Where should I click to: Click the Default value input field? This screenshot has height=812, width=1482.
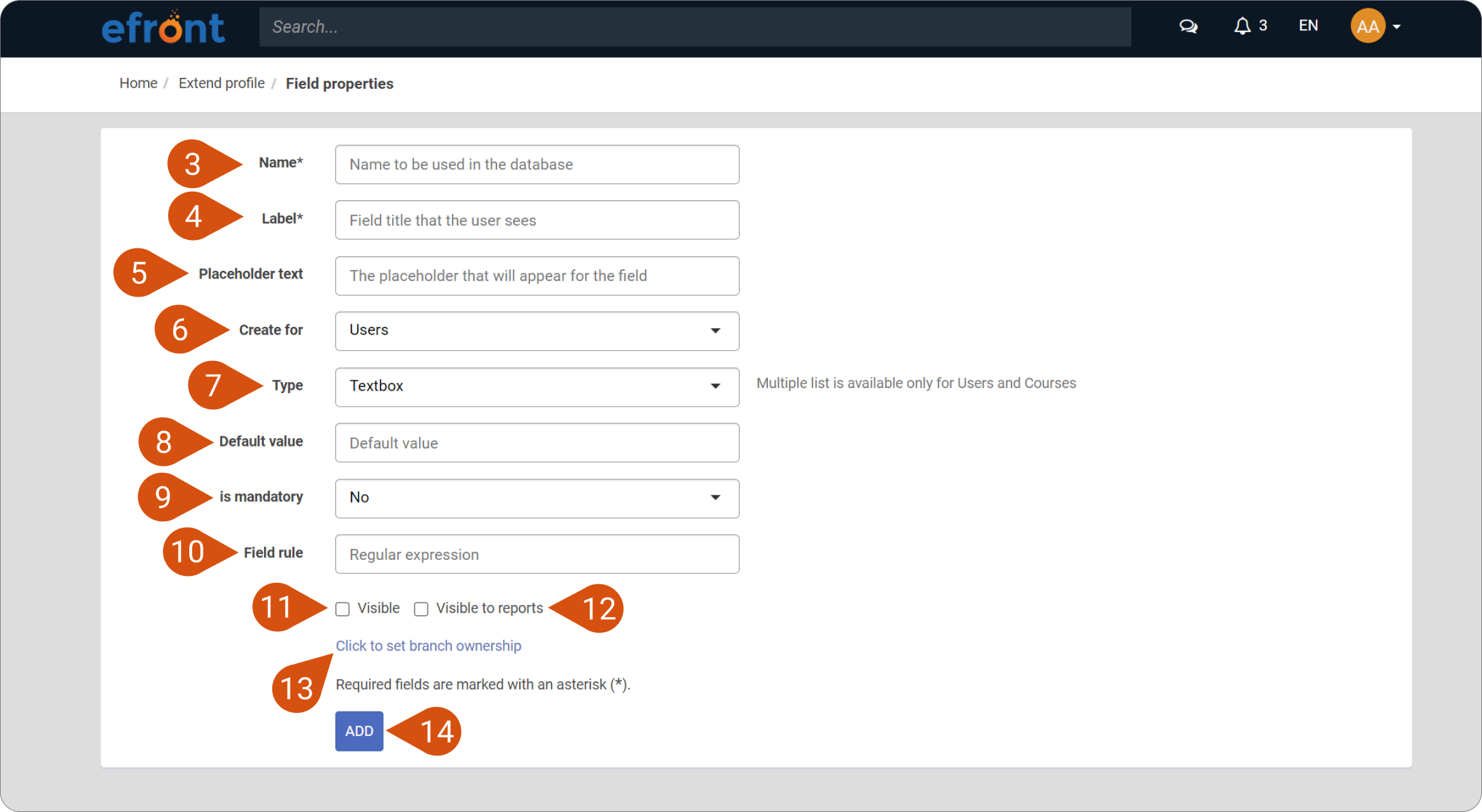pos(537,443)
